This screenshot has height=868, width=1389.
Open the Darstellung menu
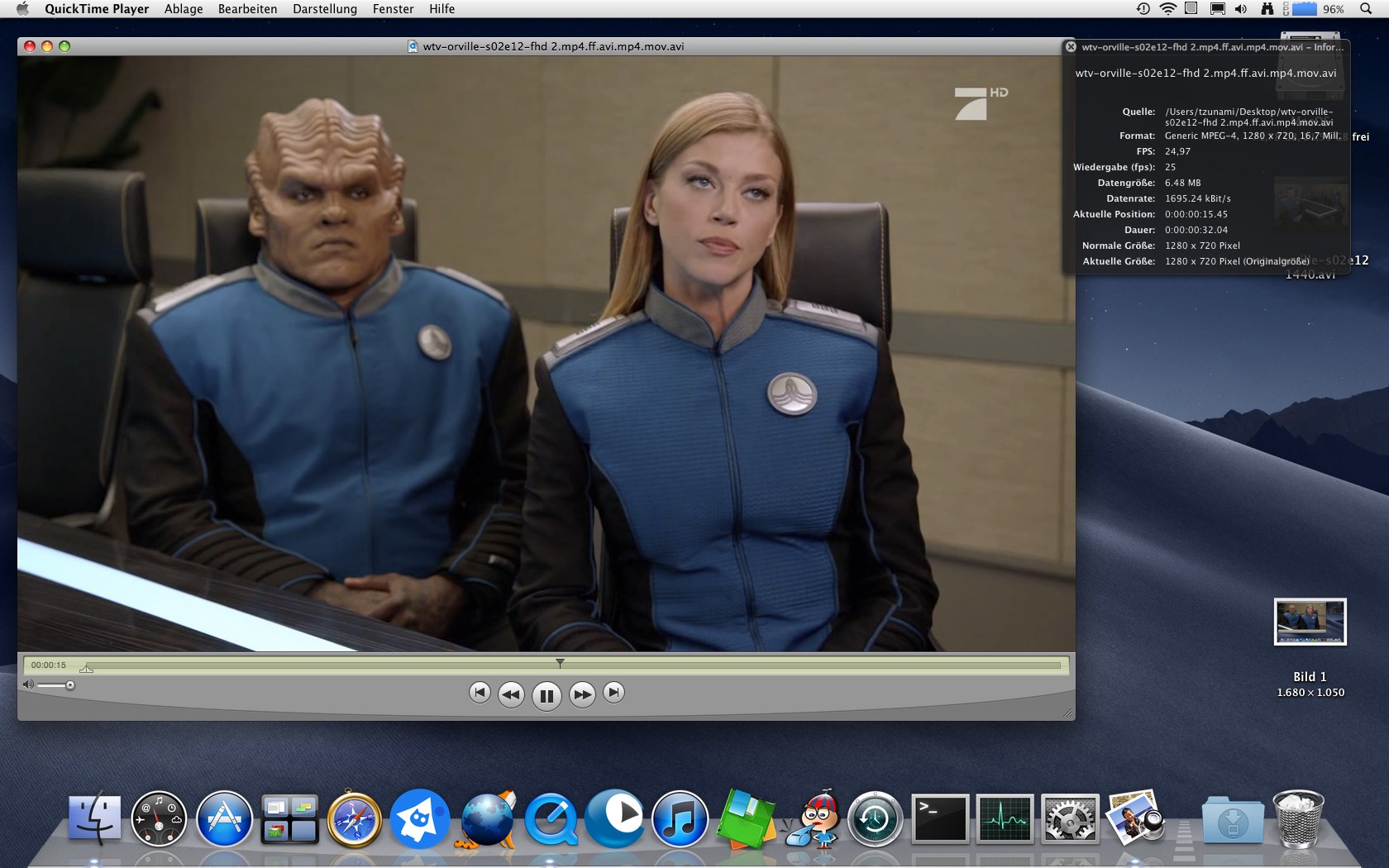[x=325, y=9]
